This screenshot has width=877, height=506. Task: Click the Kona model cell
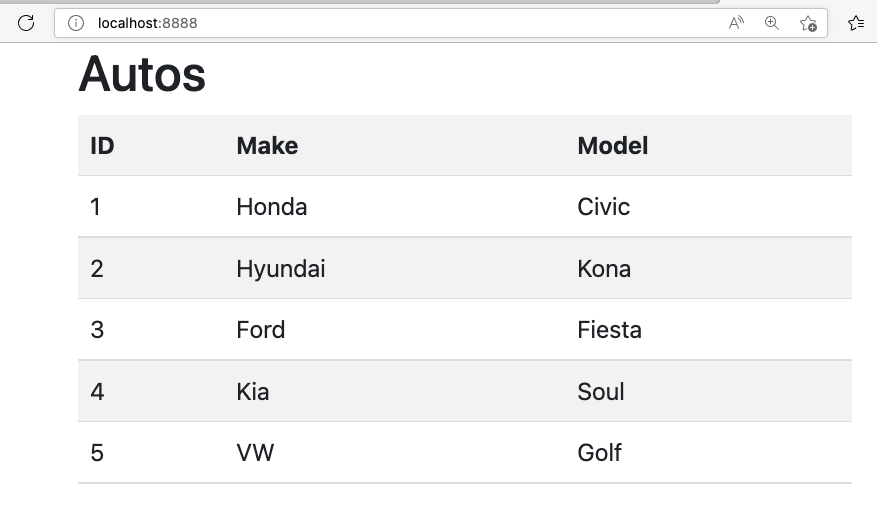(604, 269)
